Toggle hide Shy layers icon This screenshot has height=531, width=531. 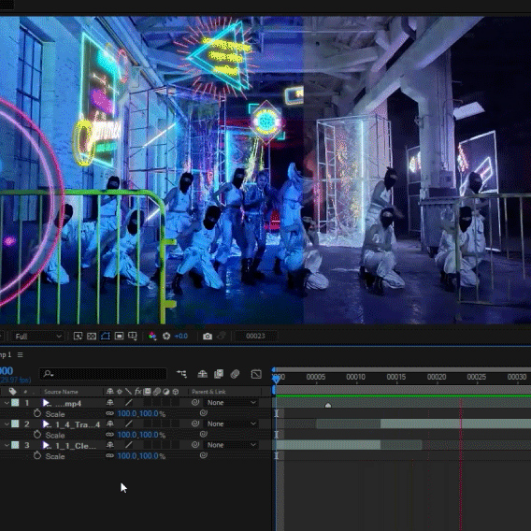202,374
